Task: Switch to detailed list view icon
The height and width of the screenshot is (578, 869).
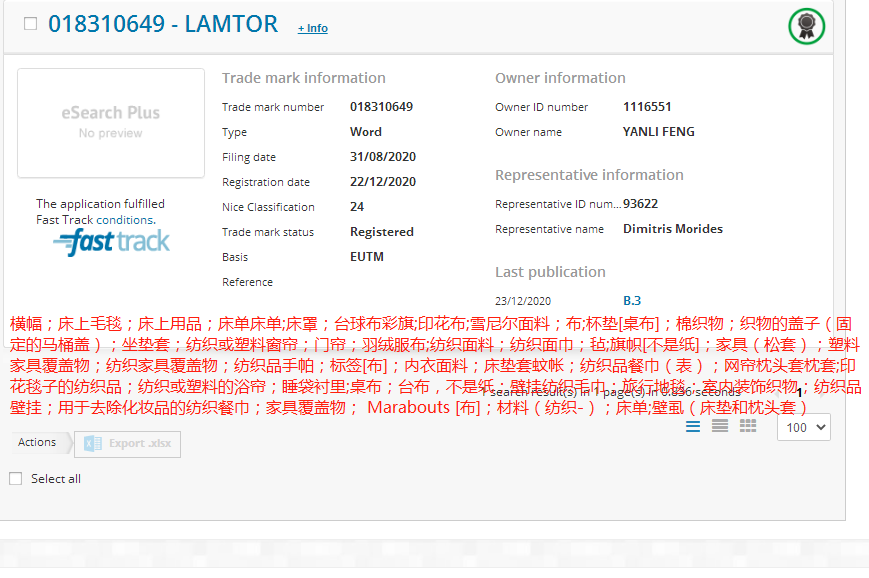Action: click(x=694, y=426)
